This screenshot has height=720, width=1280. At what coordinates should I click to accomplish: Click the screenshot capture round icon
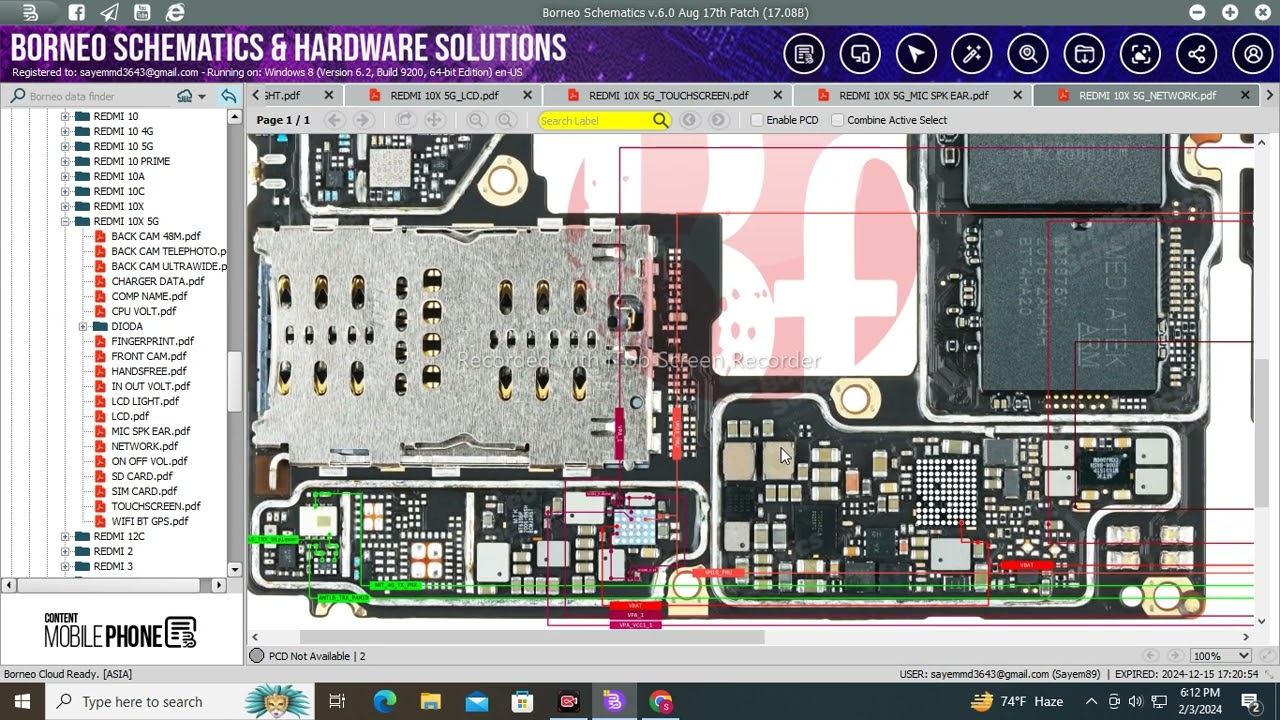point(1140,55)
